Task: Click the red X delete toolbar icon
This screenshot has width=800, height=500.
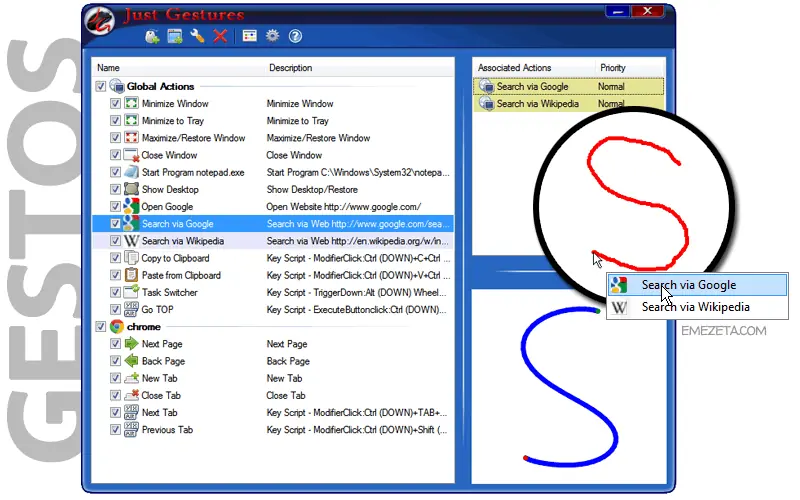Action: pyautogui.click(x=220, y=36)
